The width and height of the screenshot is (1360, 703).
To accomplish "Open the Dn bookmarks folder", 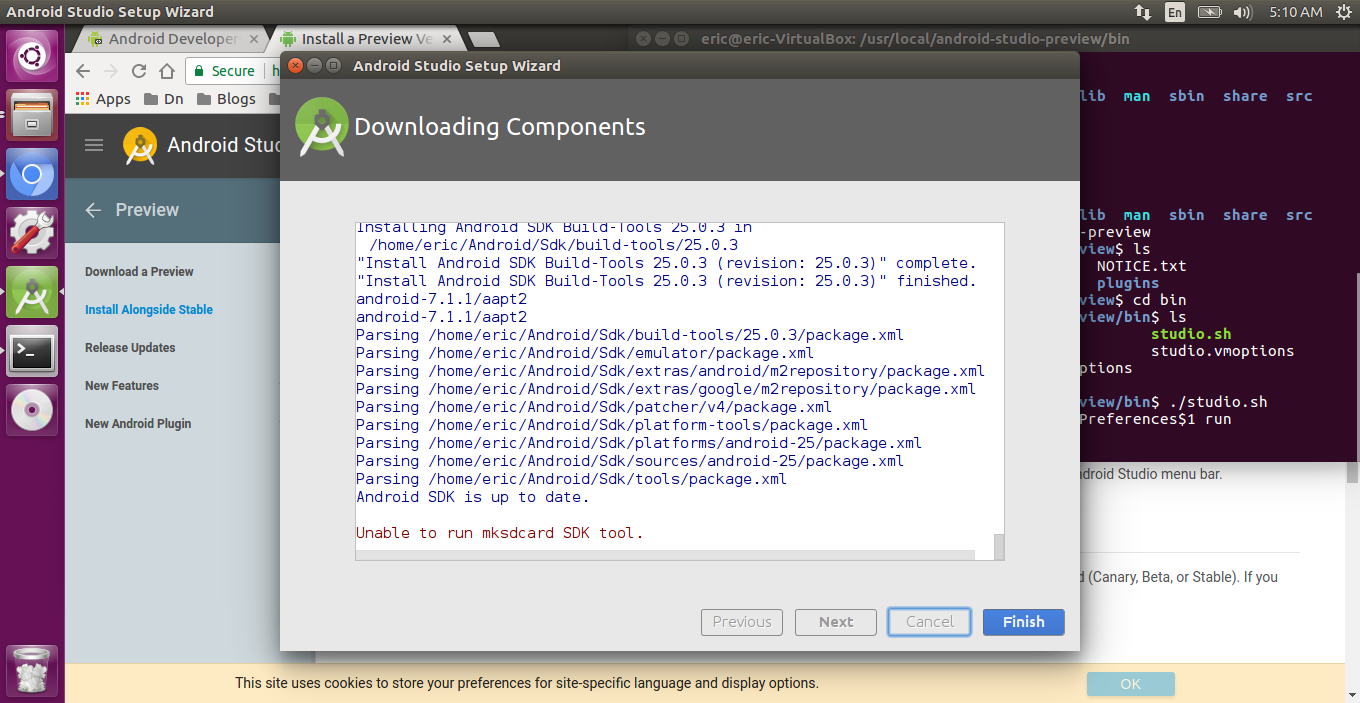I will (x=164, y=99).
